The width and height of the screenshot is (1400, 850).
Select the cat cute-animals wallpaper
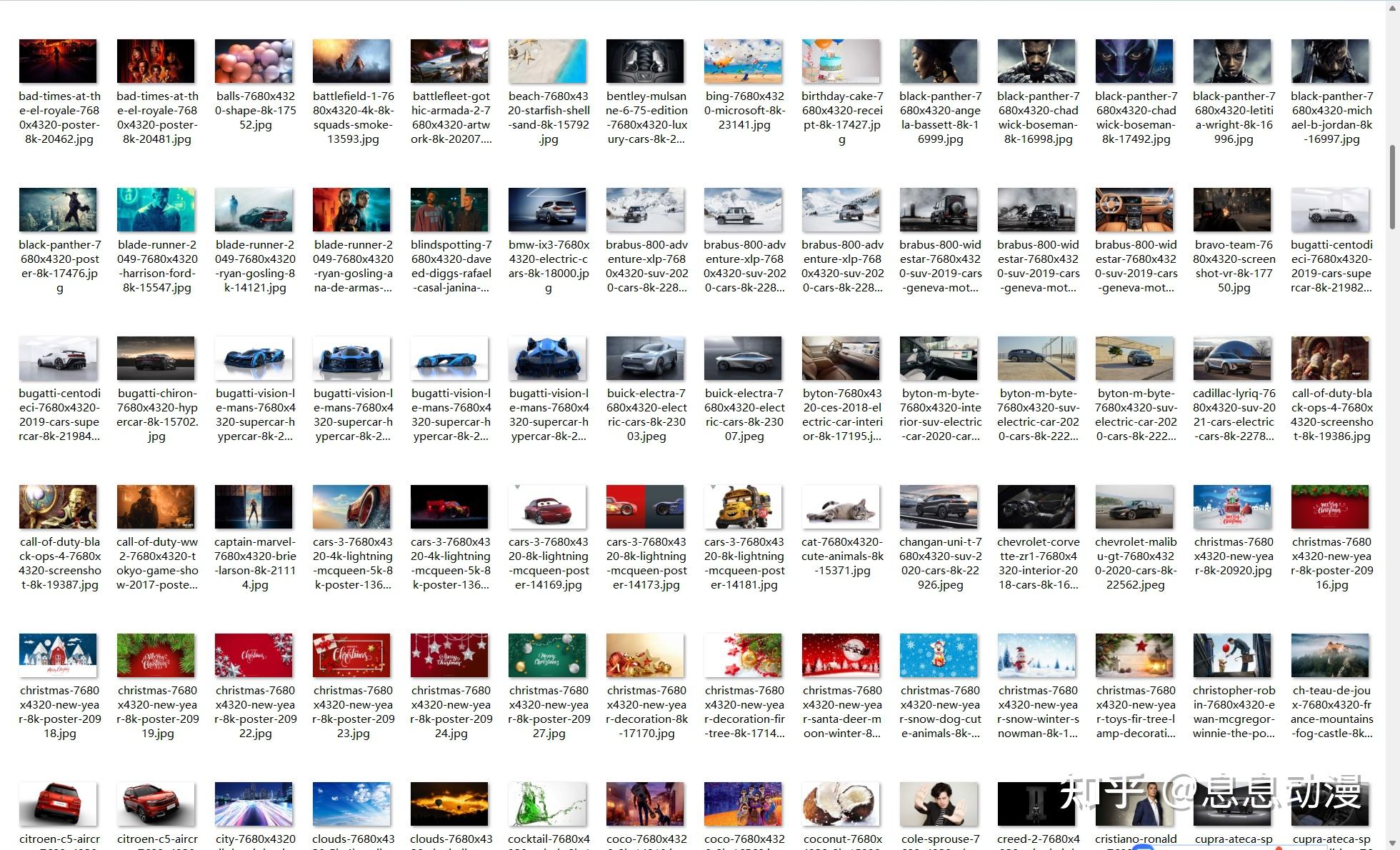(841, 506)
